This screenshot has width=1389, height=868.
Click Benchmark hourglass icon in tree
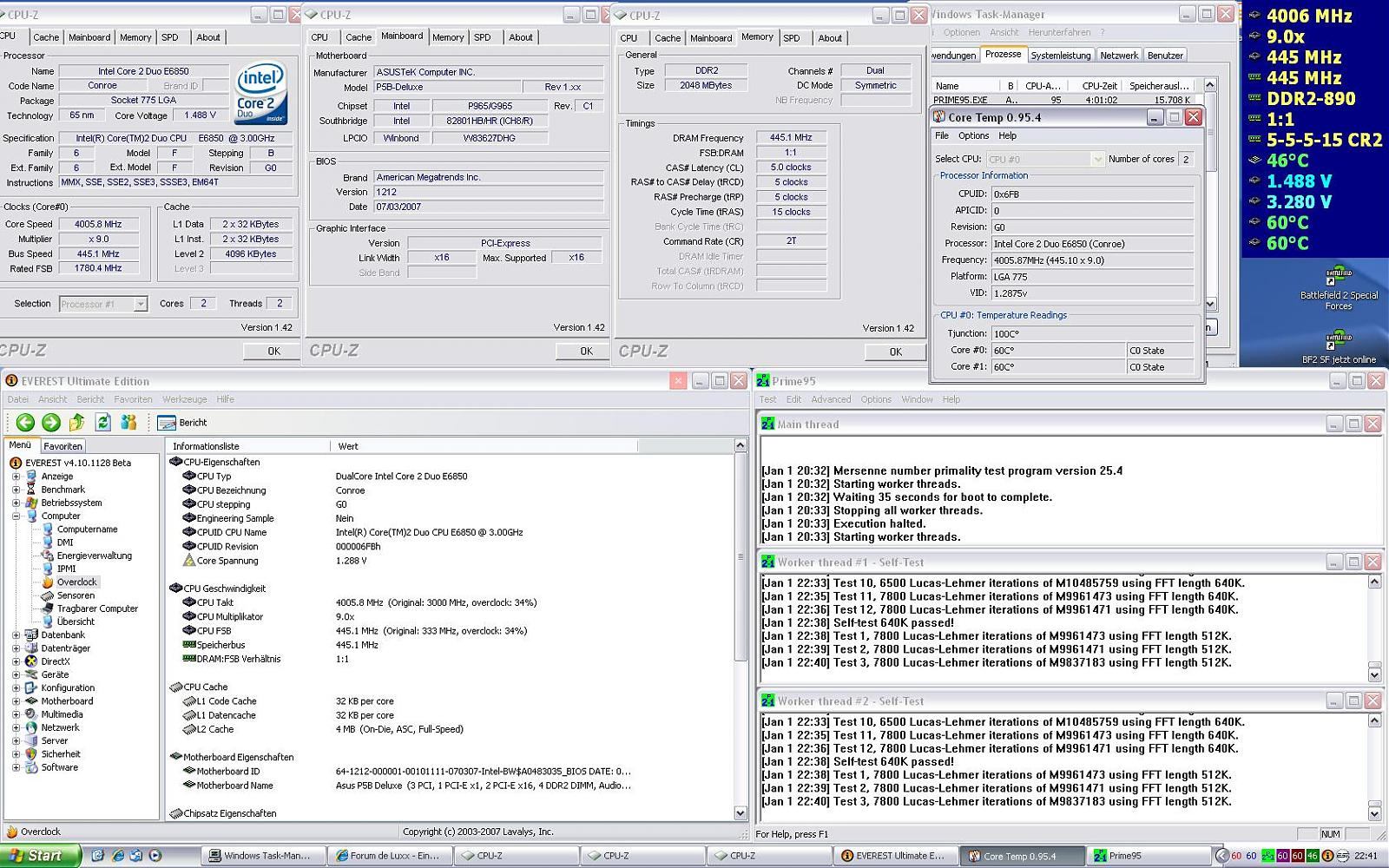pos(31,490)
